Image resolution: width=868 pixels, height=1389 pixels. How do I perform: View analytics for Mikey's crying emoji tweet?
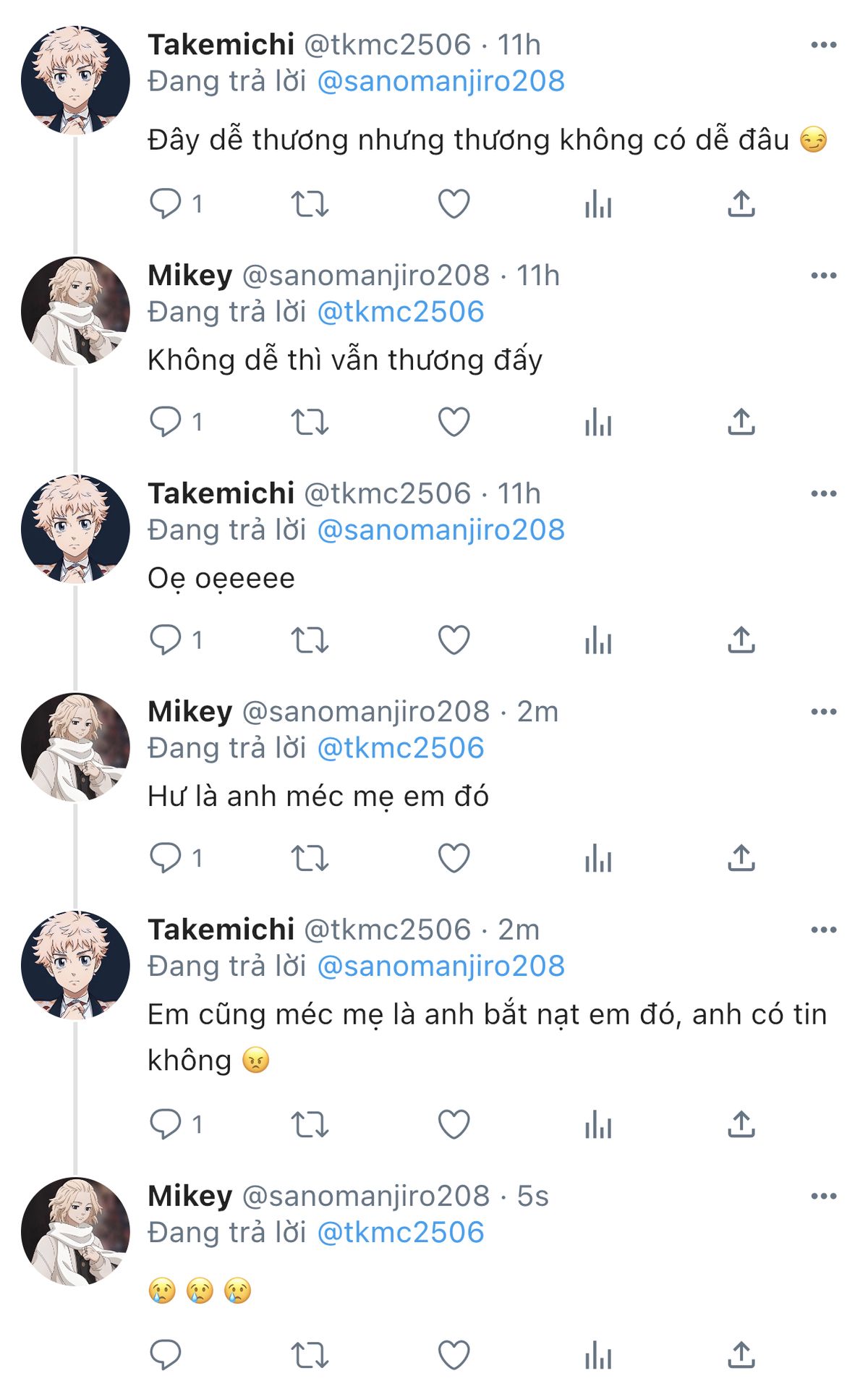598,1355
